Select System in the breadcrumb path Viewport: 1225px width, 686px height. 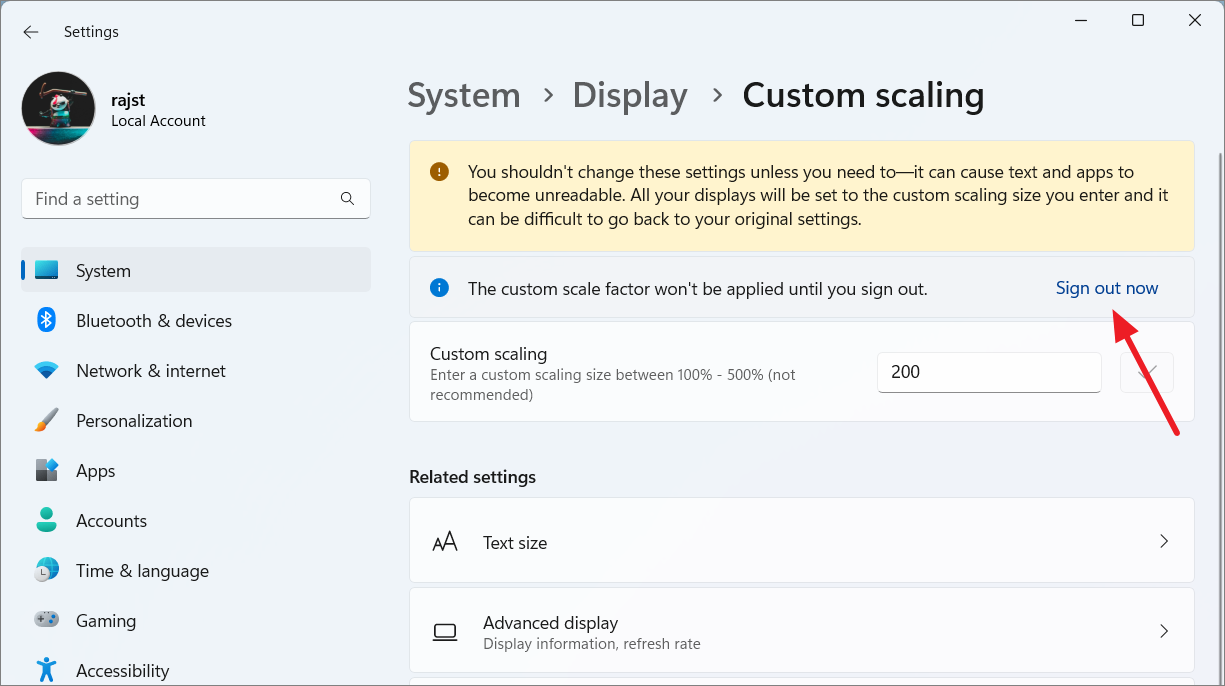click(464, 95)
